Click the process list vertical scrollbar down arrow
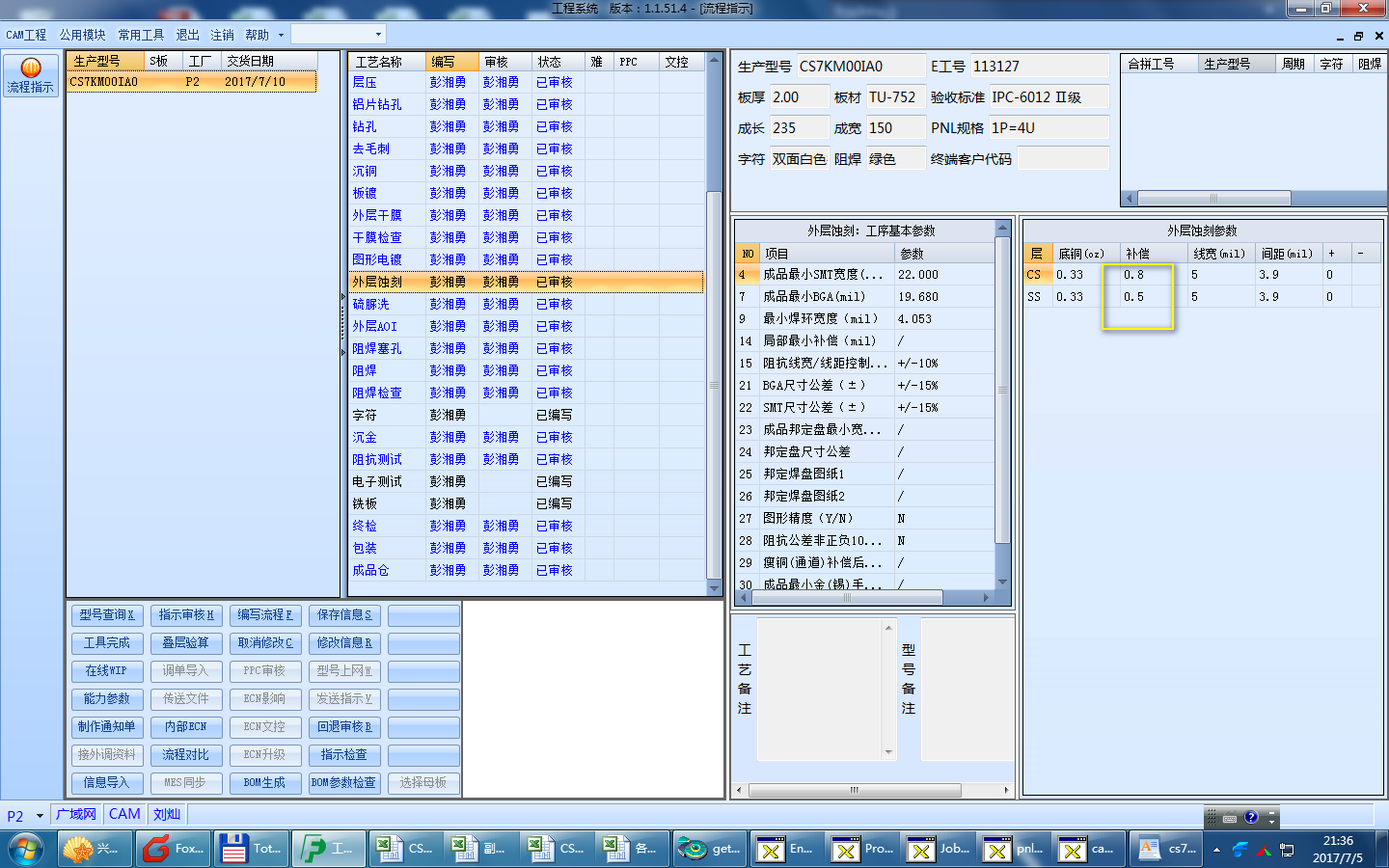The width and height of the screenshot is (1389, 868). click(715, 588)
